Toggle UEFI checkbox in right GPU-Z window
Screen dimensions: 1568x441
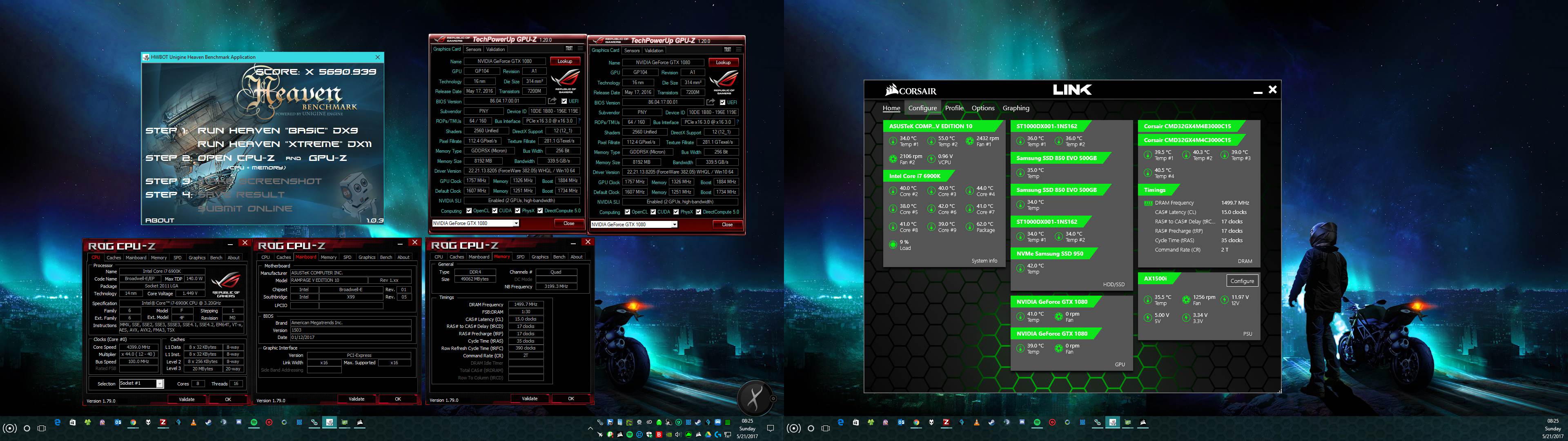click(x=722, y=102)
